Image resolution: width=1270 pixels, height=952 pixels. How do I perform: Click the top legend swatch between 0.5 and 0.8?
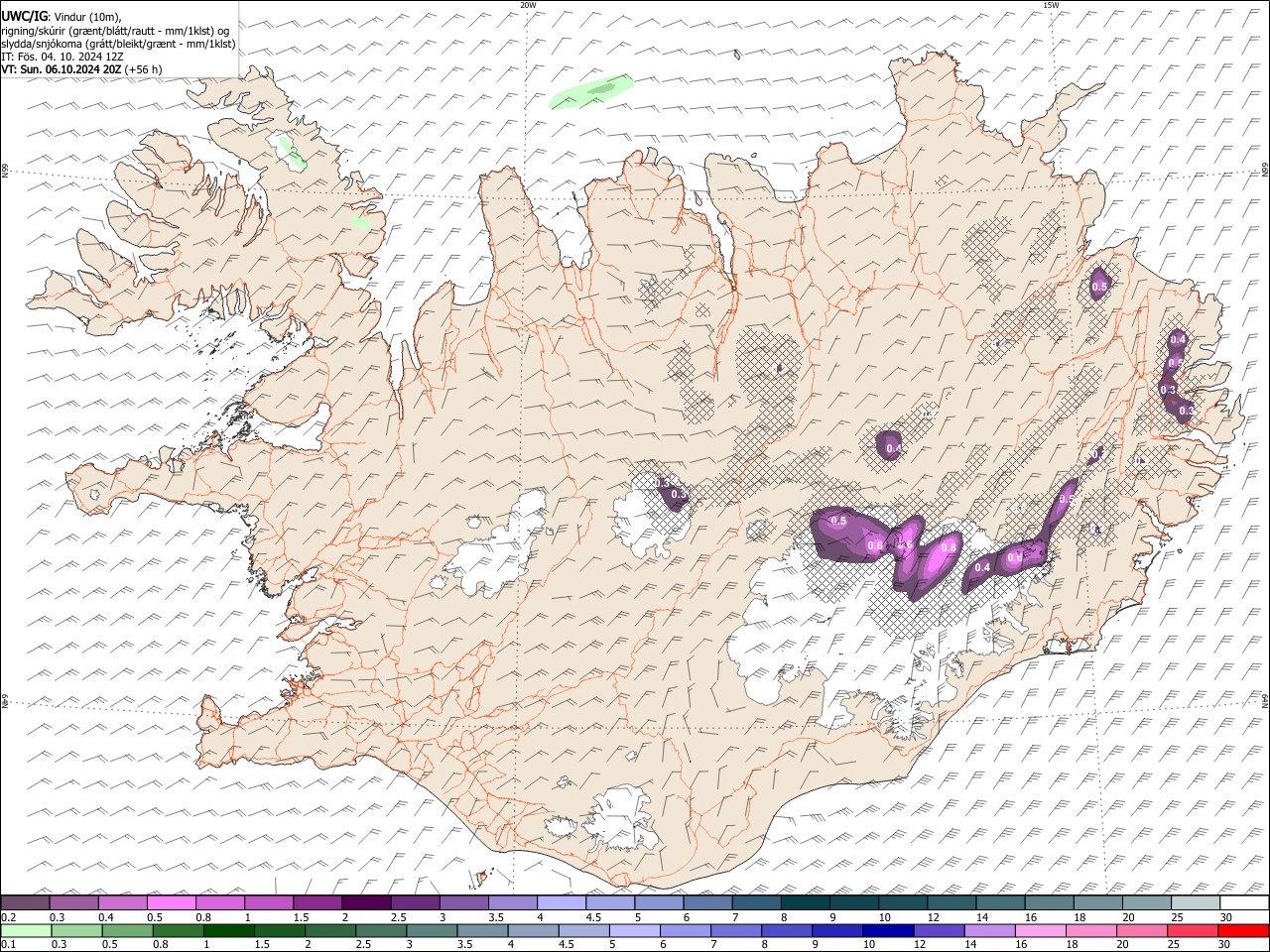[172, 902]
